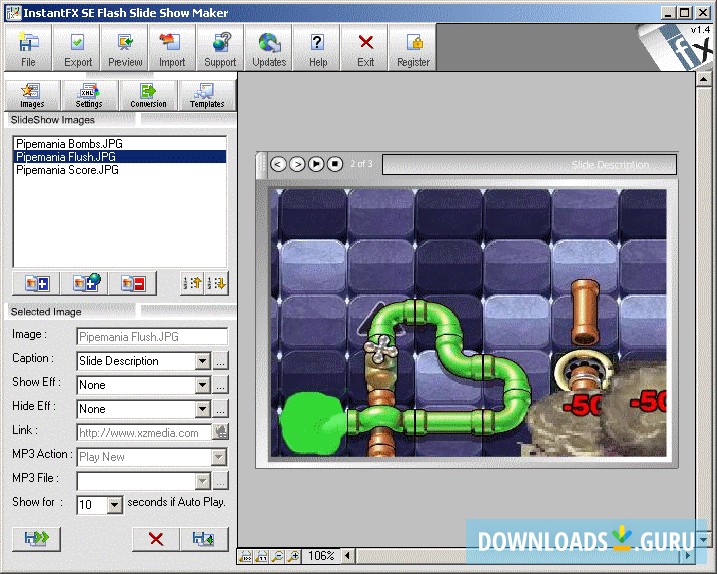This screenshot has height=574, width=717.
Task: Click the Pipemania preview image
Action: click(468, 323)
